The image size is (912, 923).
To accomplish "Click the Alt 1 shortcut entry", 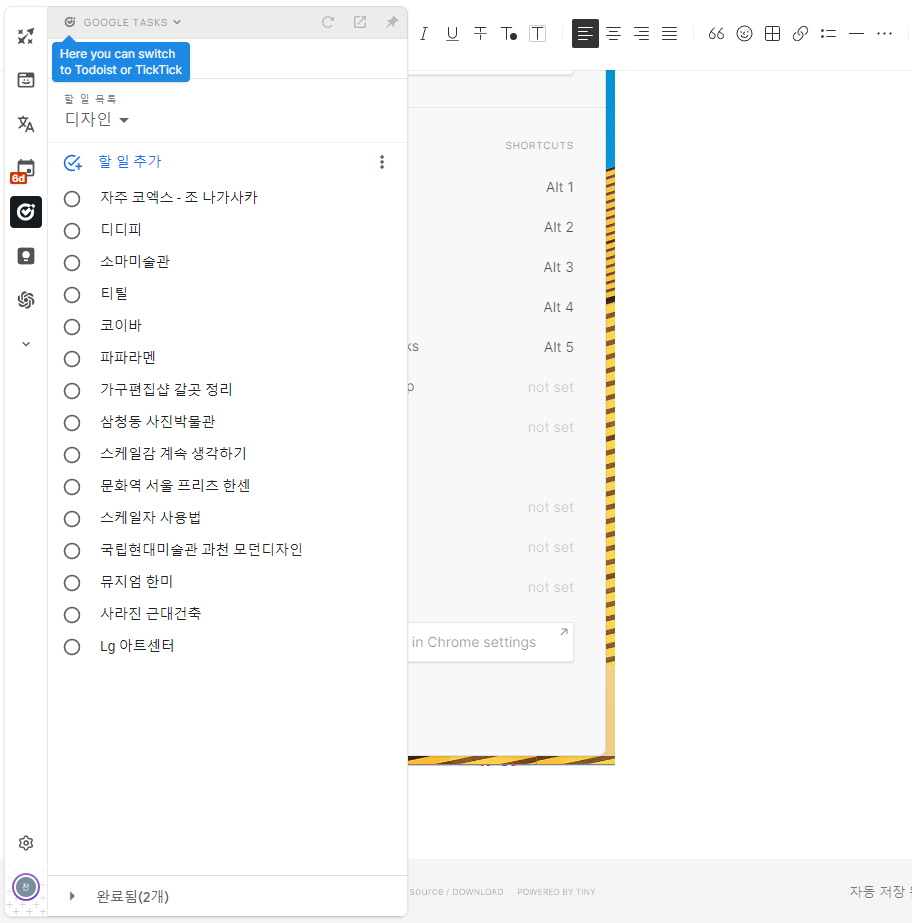I will (559, 187).
